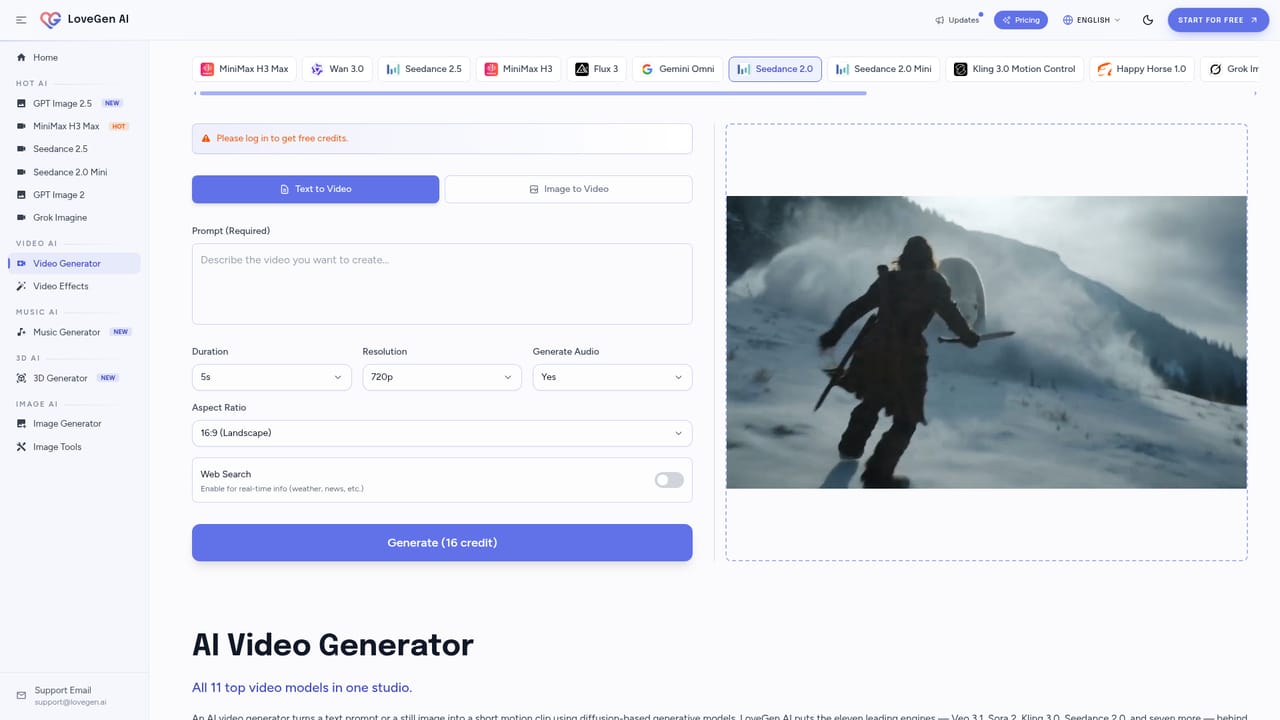Open the English language selector
The image size is (1280, 720).
click(x=1091, y=20)
